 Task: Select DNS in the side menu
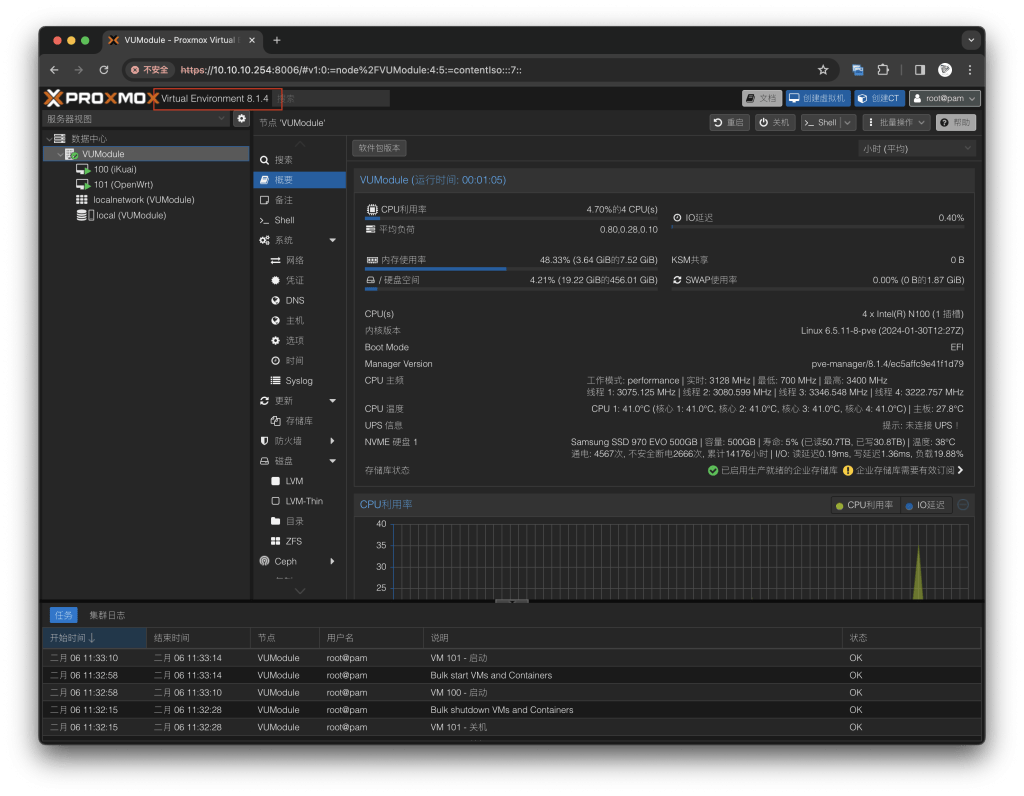294,300
